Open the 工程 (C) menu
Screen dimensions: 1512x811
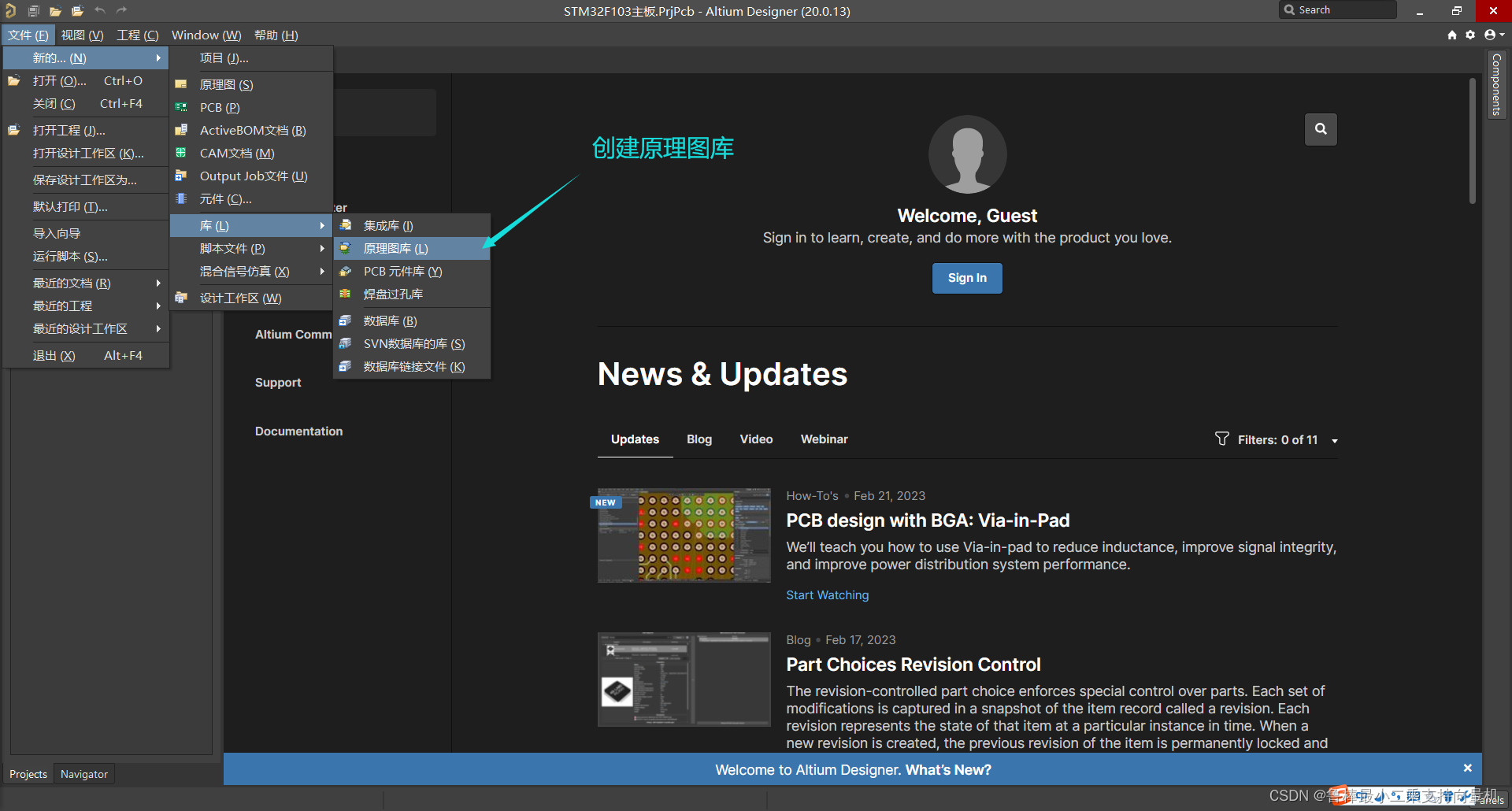138,35
